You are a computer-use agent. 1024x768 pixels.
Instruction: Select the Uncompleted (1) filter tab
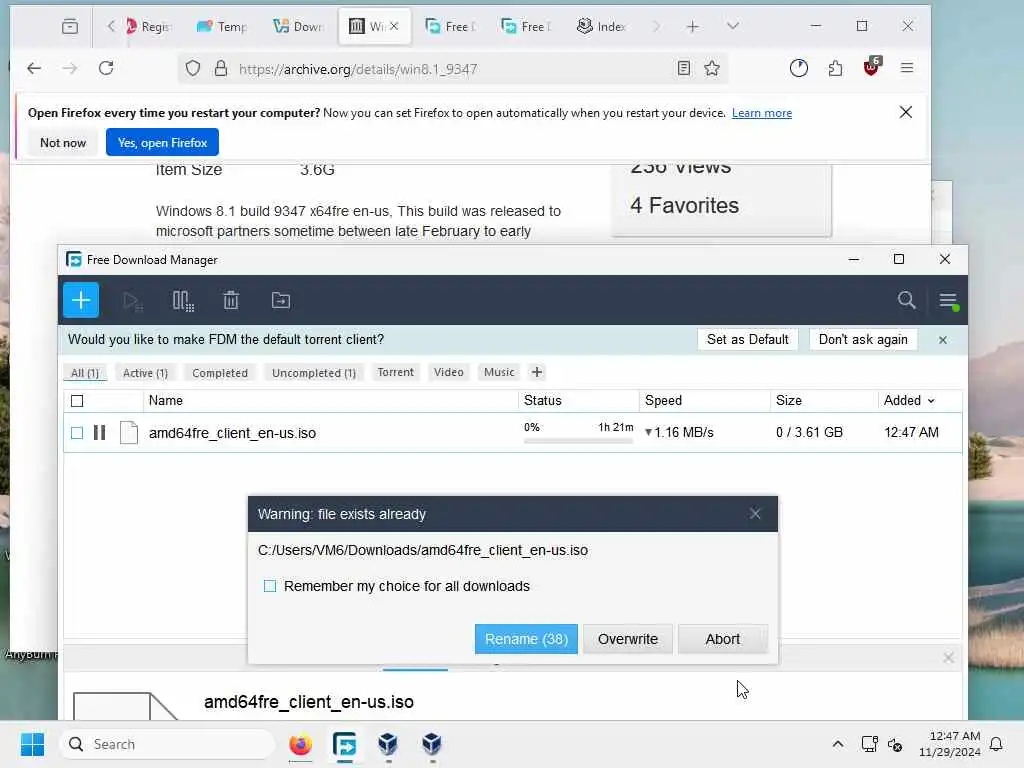(x=313, y=373)
